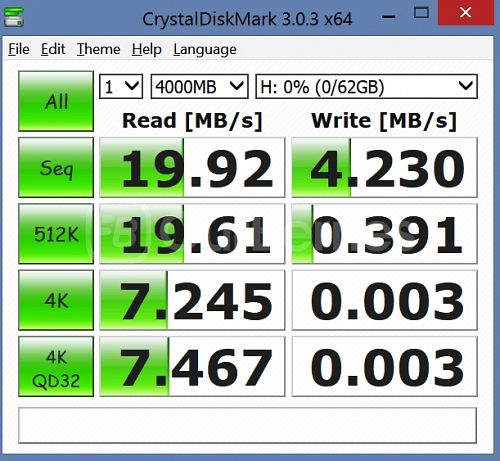Start the 4K random test
The image size is (500, 461).
(56, 300)
